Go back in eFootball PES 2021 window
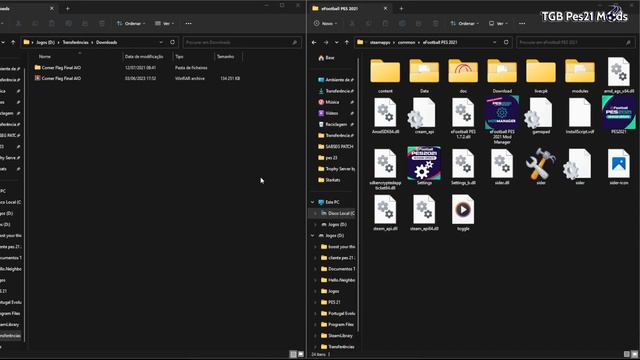The image size is (640, 360). 314,42
